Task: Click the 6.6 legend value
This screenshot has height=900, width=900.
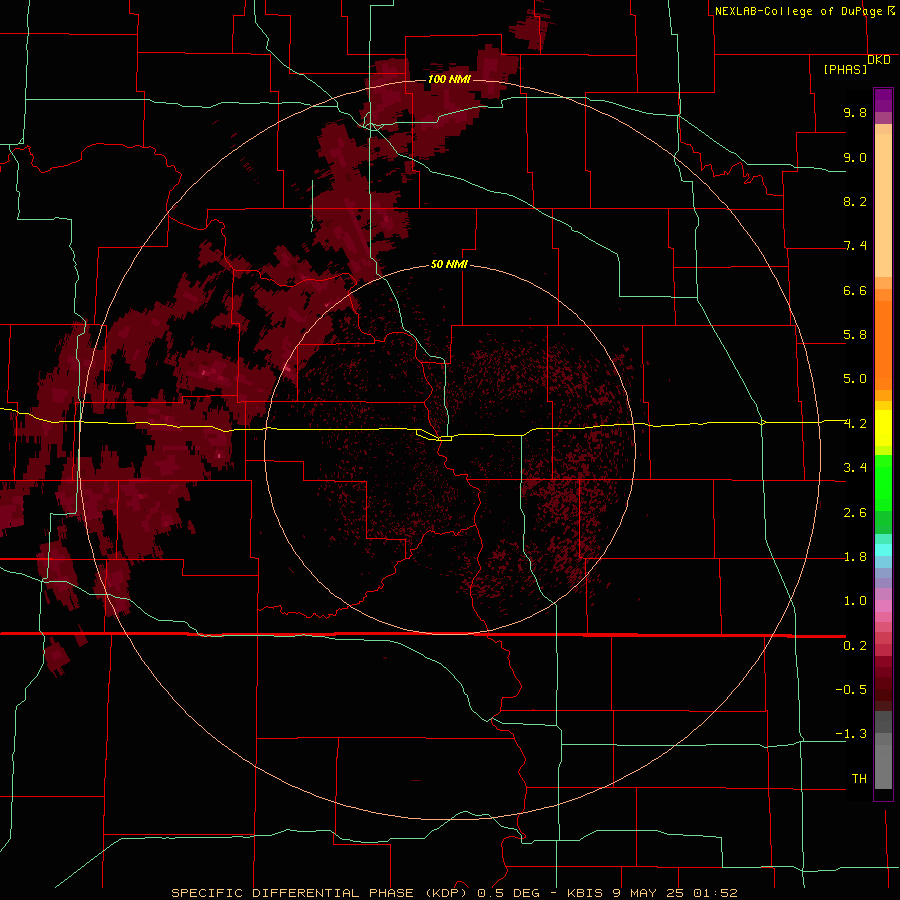Action: click(x=855, y=290)
